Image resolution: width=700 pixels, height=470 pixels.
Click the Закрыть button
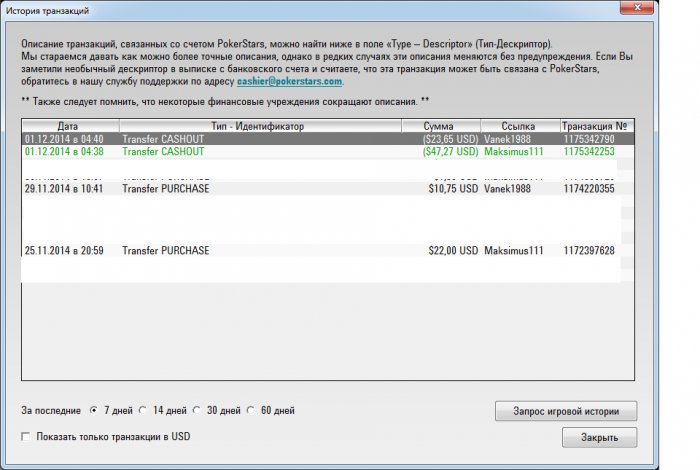pos(599,437)
